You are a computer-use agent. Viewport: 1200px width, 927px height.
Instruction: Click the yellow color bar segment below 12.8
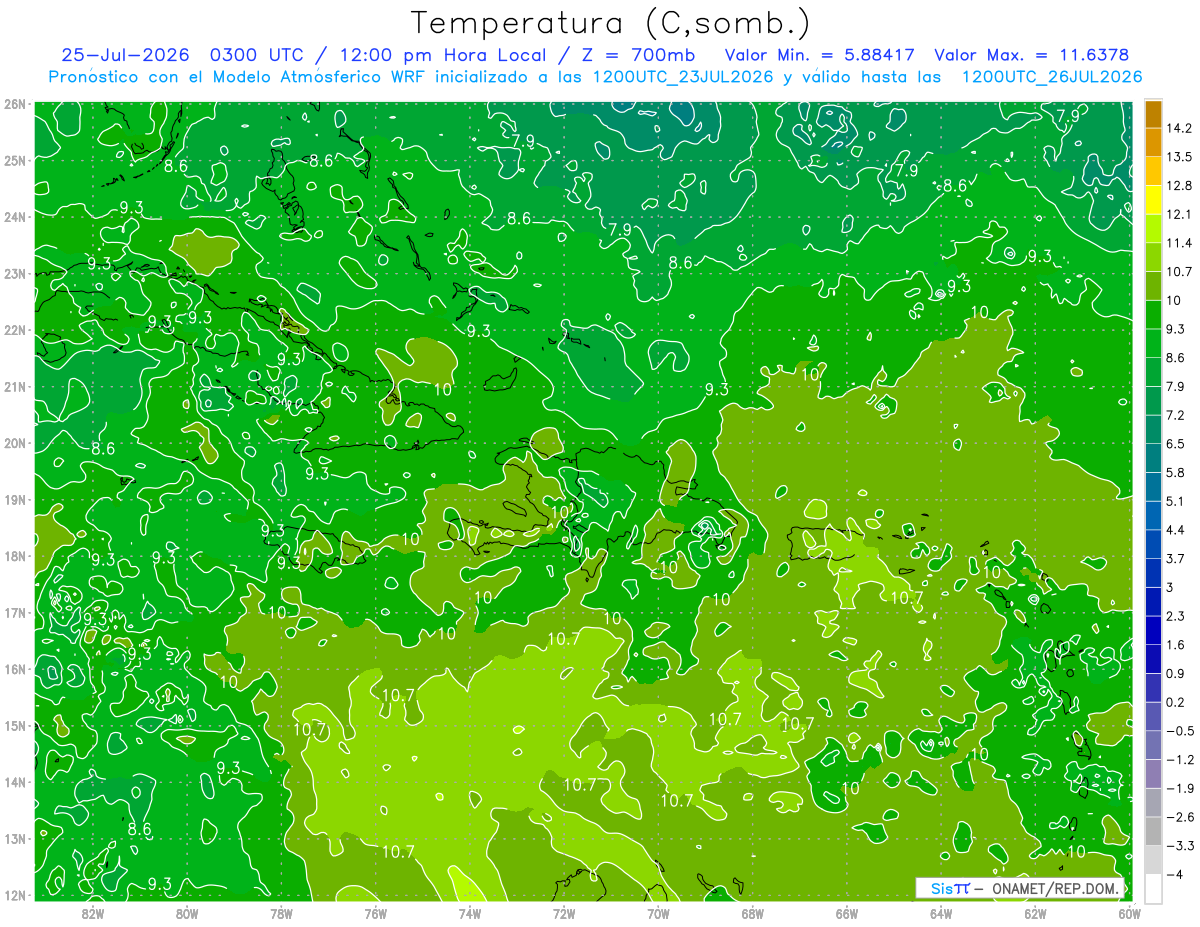pos(1152,200)
